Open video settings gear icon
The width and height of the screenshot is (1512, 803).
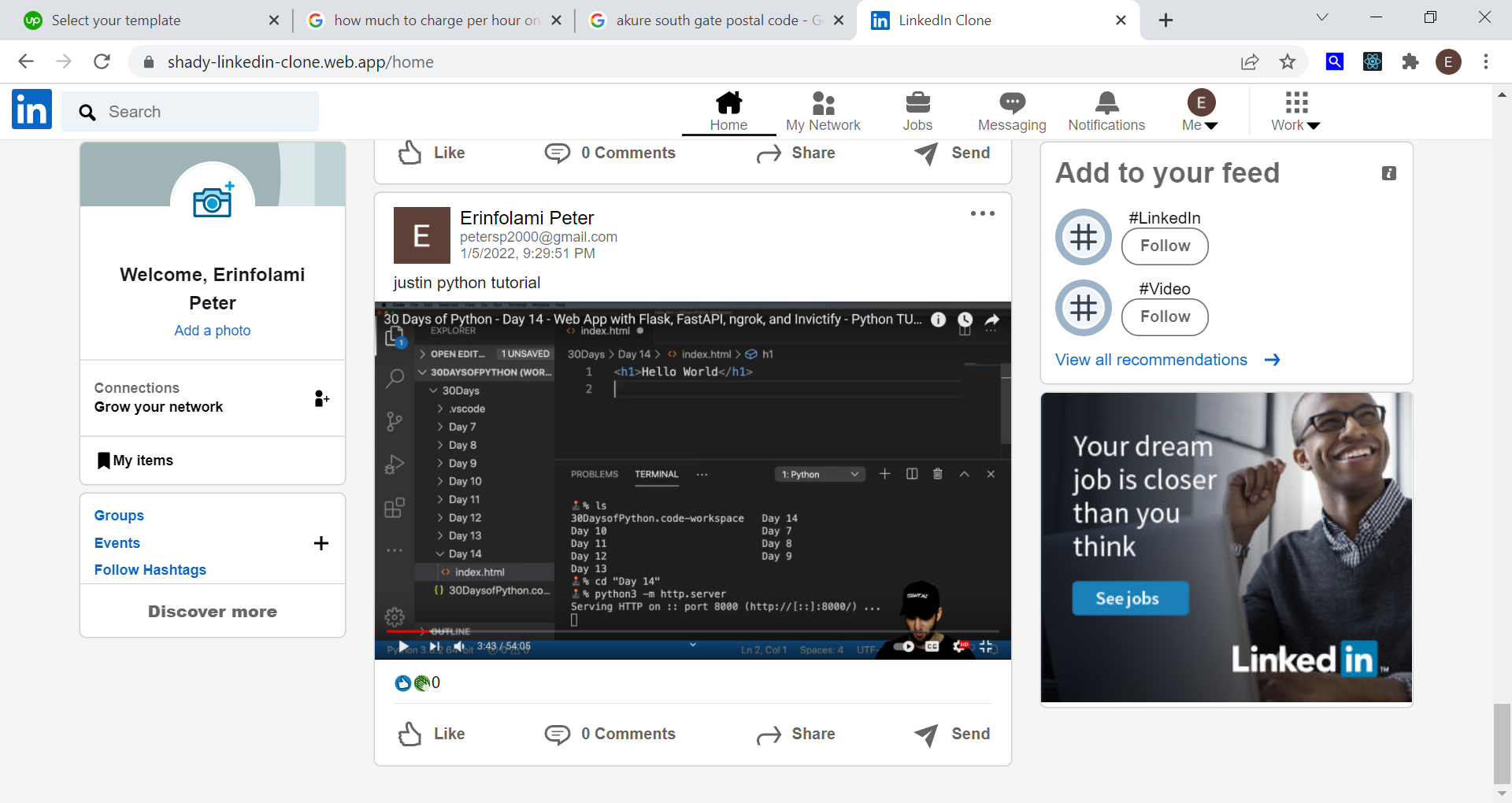[x=960, y=647]
